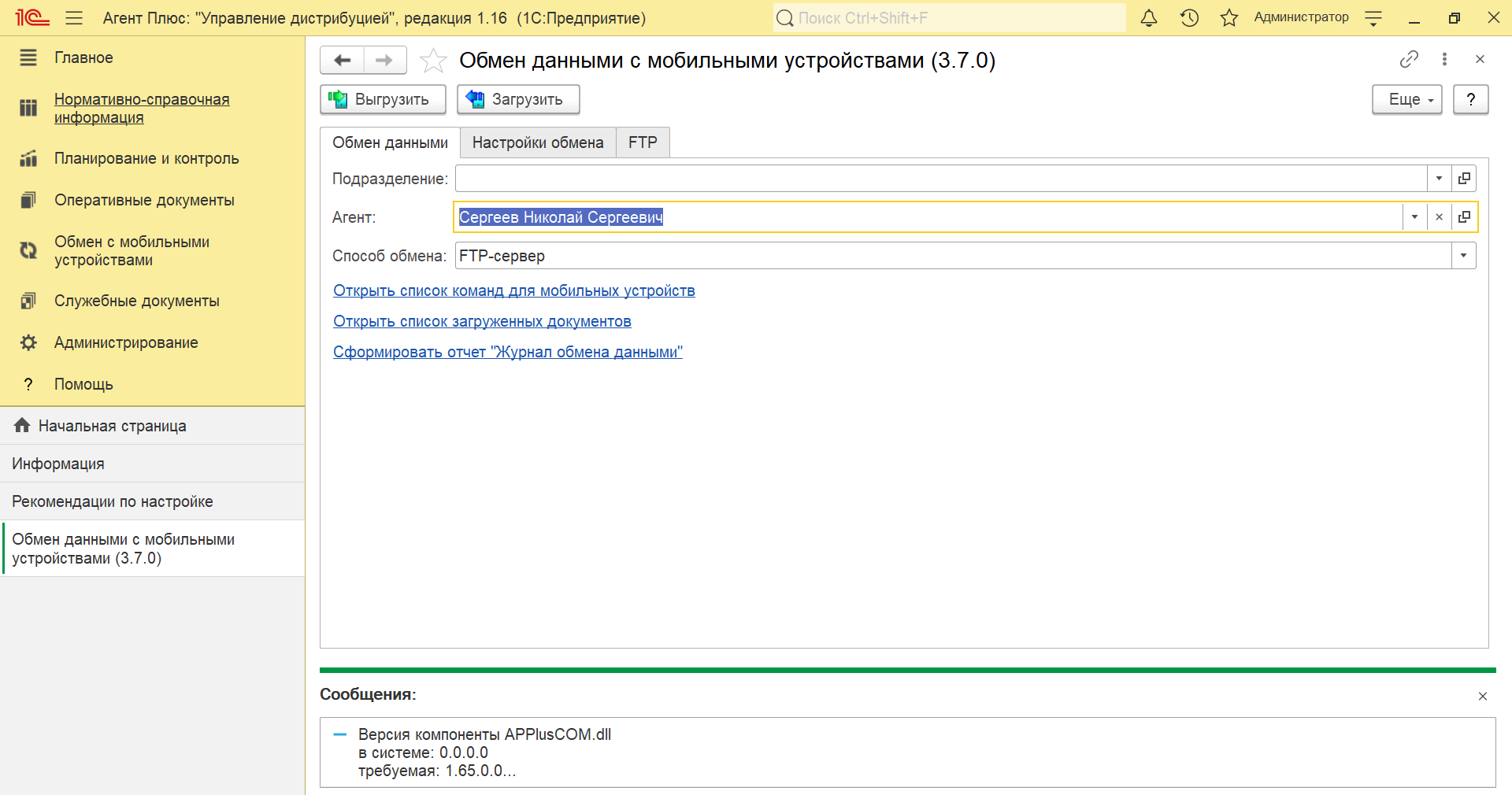Switch to Настройки обмена tab
1512x795 pixels.
click(538, 142)
